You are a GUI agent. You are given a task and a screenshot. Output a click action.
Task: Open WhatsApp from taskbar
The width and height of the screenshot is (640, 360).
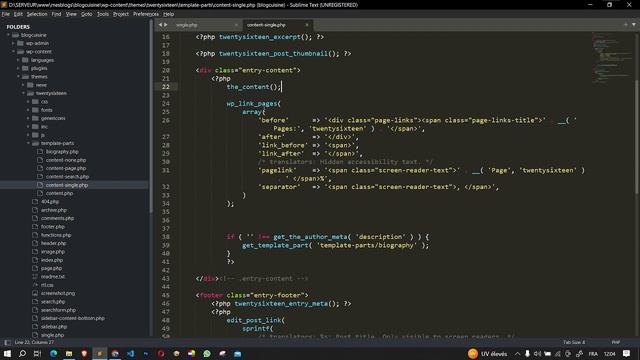click(207, 353)
